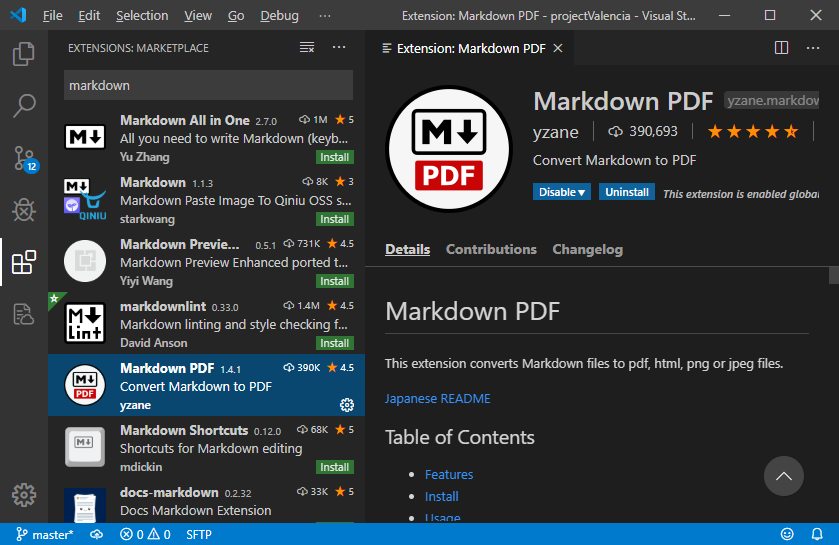Install Markdown Preview Enhanced extension
Viewport: 839px width, 545px height.
334,281
